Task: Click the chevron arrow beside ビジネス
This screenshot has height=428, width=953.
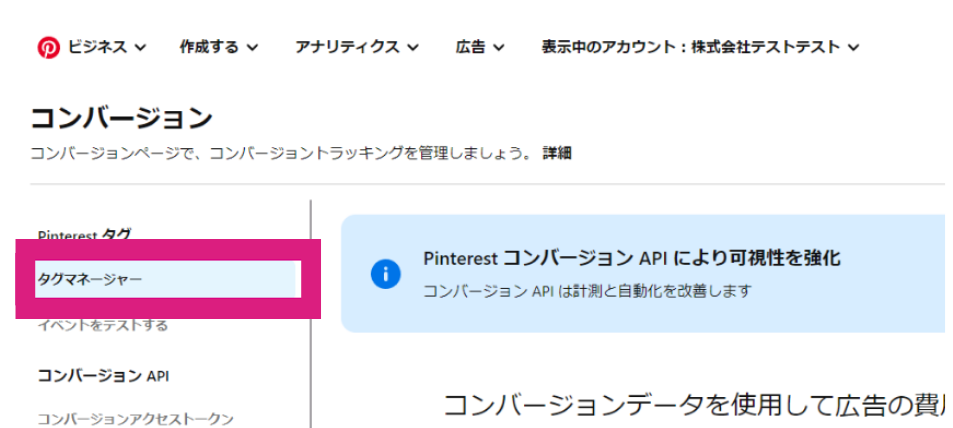Action: pyautogui.click(x=141, y=47)
